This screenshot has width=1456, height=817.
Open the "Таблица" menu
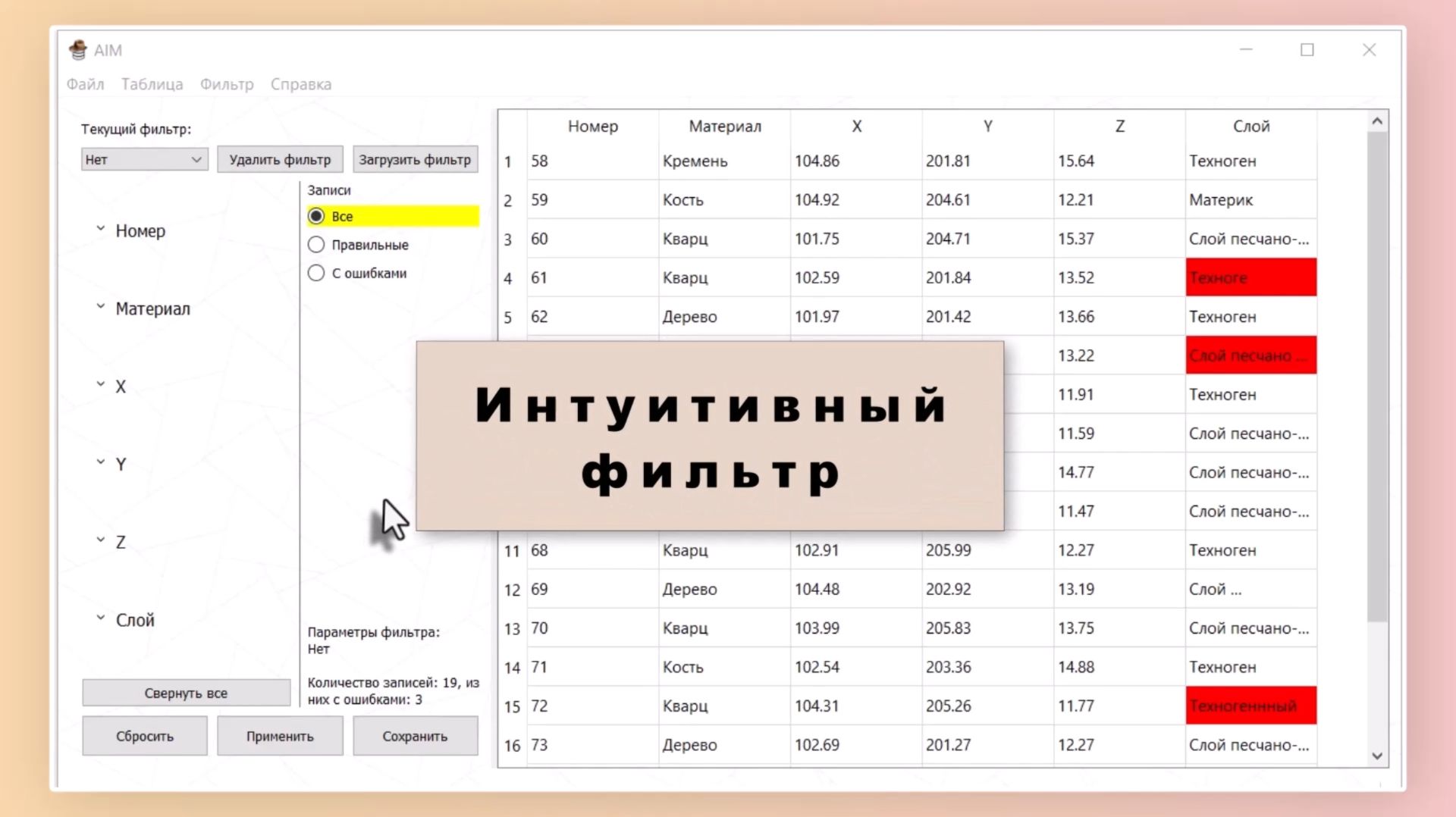tap(152, 84)
